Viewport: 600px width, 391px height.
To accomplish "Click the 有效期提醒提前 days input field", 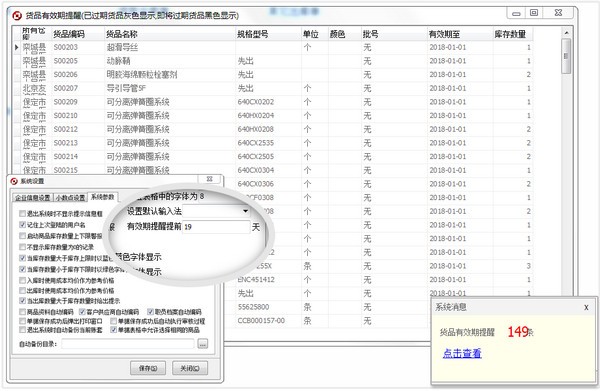I will coord(216,227).
